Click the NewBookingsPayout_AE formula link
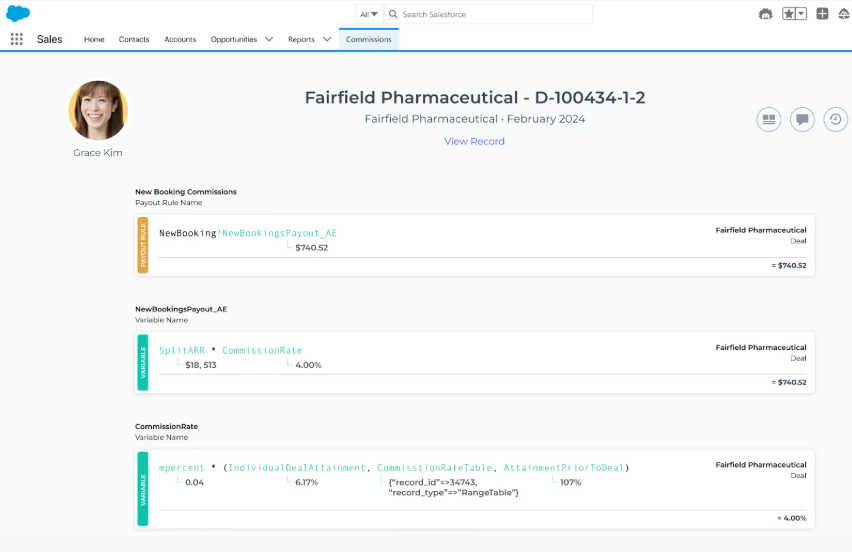This screenshot has width=852, height=552. click(x=277, y=233)
